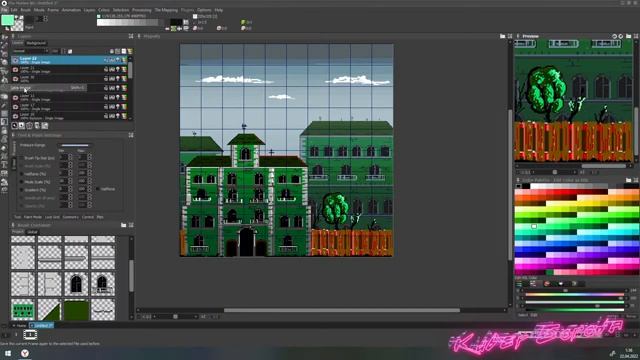Click the transparent background color swatch
The width and height of the screenshot is (640, 360).
click(17, 25)
